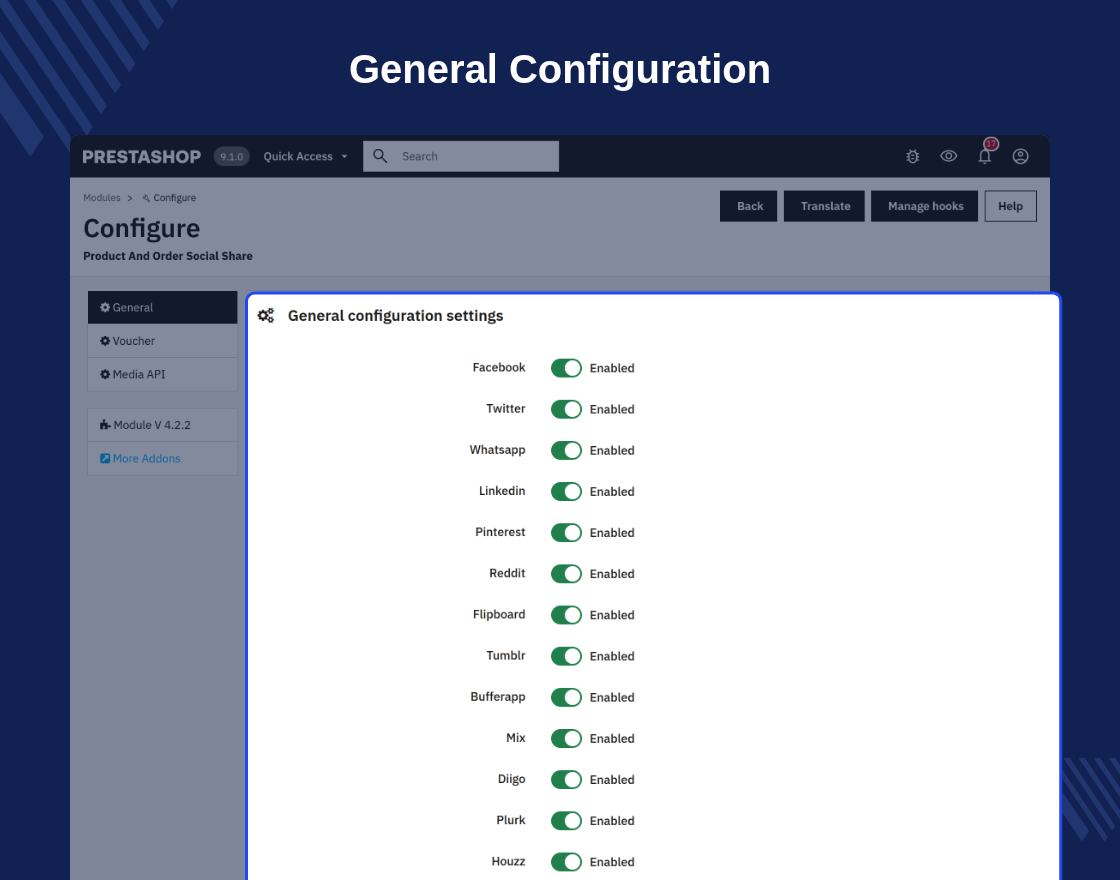Click the gear icon beside General
This screenshot has width=1120, height=880.
tap(105, 307)
